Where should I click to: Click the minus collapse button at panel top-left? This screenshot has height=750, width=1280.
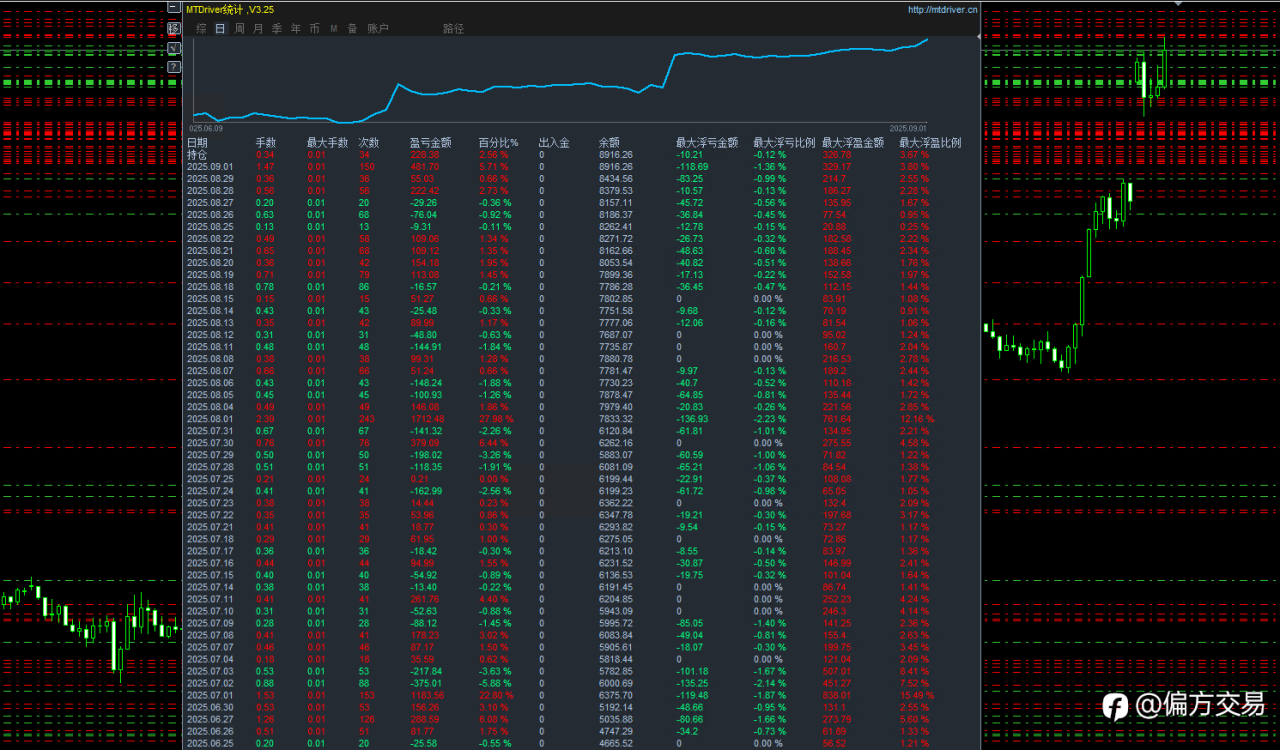(x=174, y=8)
